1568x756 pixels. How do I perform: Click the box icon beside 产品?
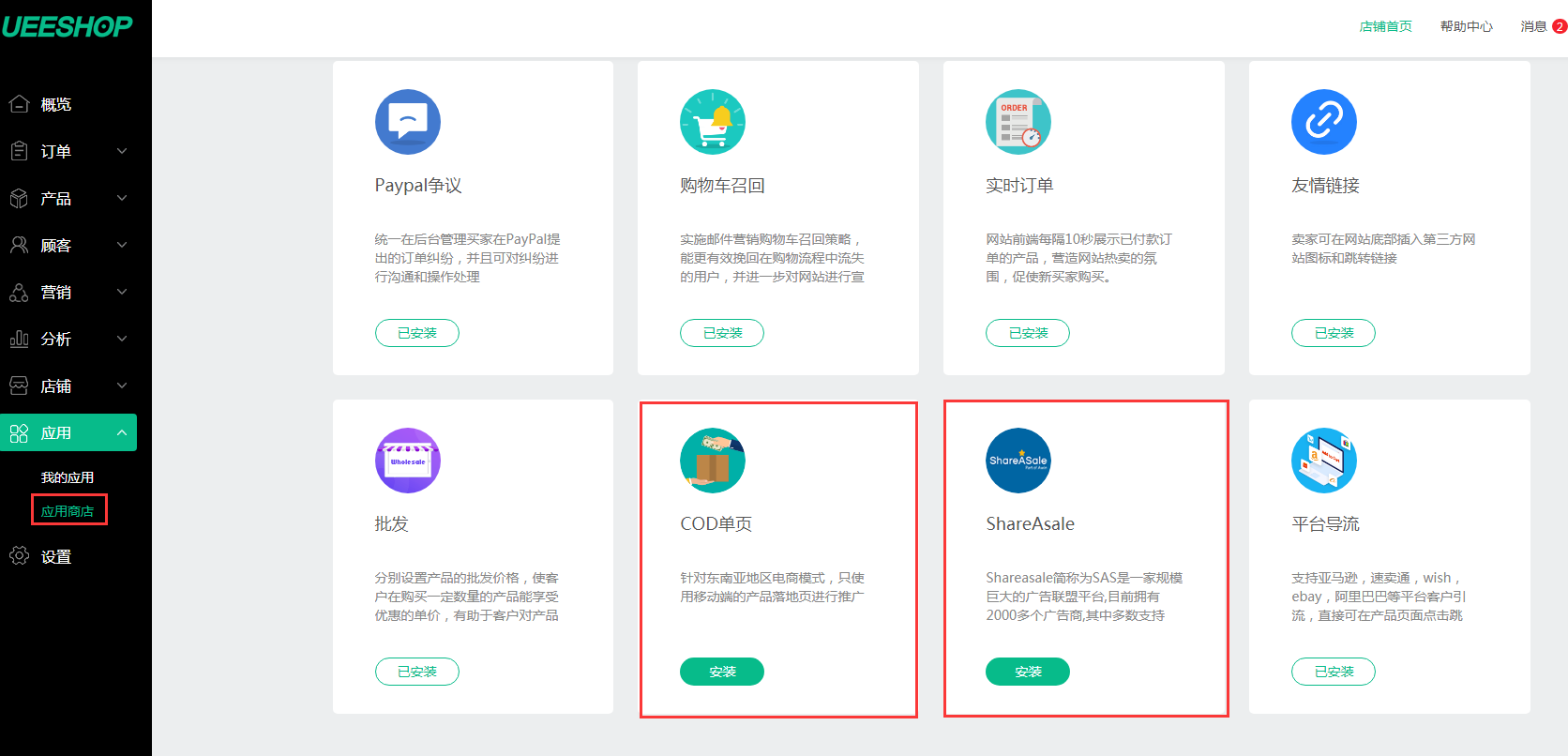[x=19, y=198]
